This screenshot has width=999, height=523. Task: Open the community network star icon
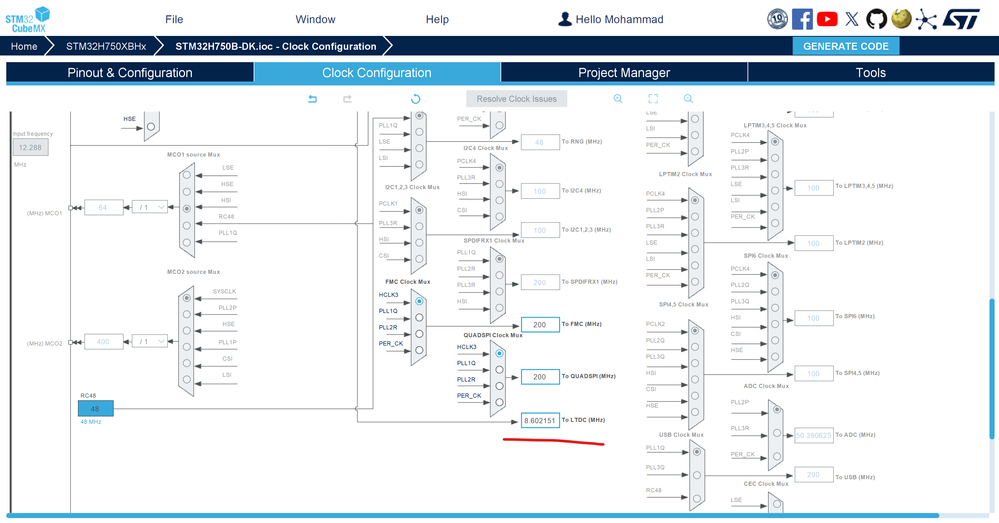(926, 19)
